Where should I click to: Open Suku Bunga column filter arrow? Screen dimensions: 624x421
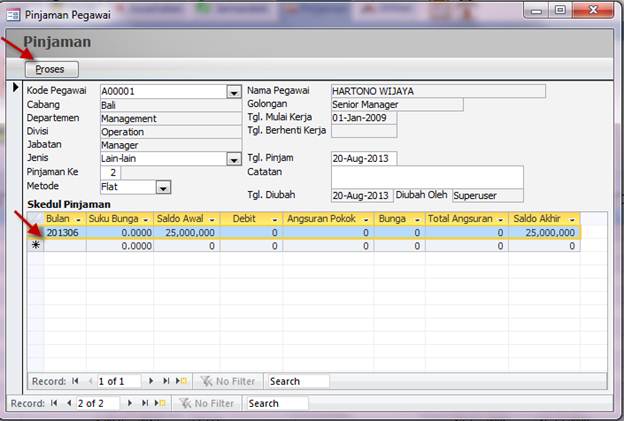[146, 220]
